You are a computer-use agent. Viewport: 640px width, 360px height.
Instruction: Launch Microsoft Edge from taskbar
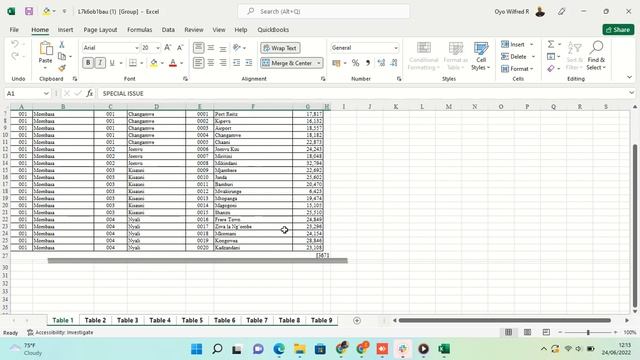coord(279,349)
